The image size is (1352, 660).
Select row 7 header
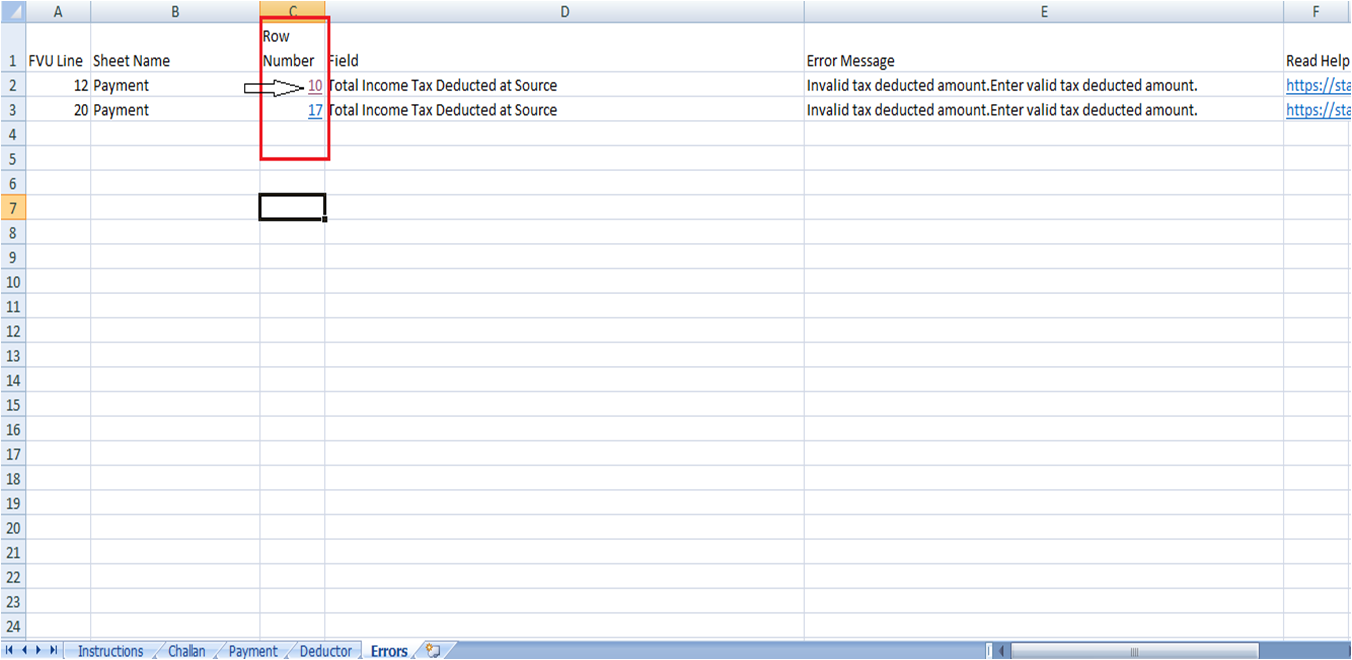click(11, 207)
